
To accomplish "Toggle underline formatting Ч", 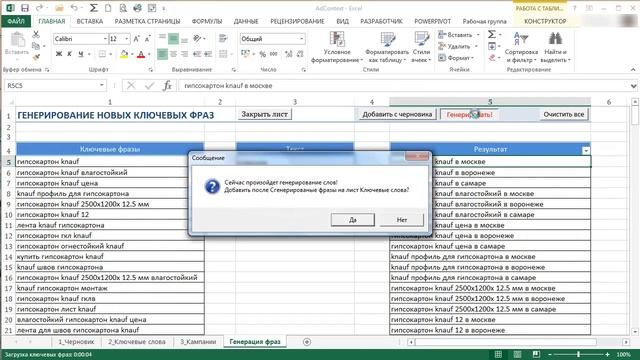I will pos(80,54).
